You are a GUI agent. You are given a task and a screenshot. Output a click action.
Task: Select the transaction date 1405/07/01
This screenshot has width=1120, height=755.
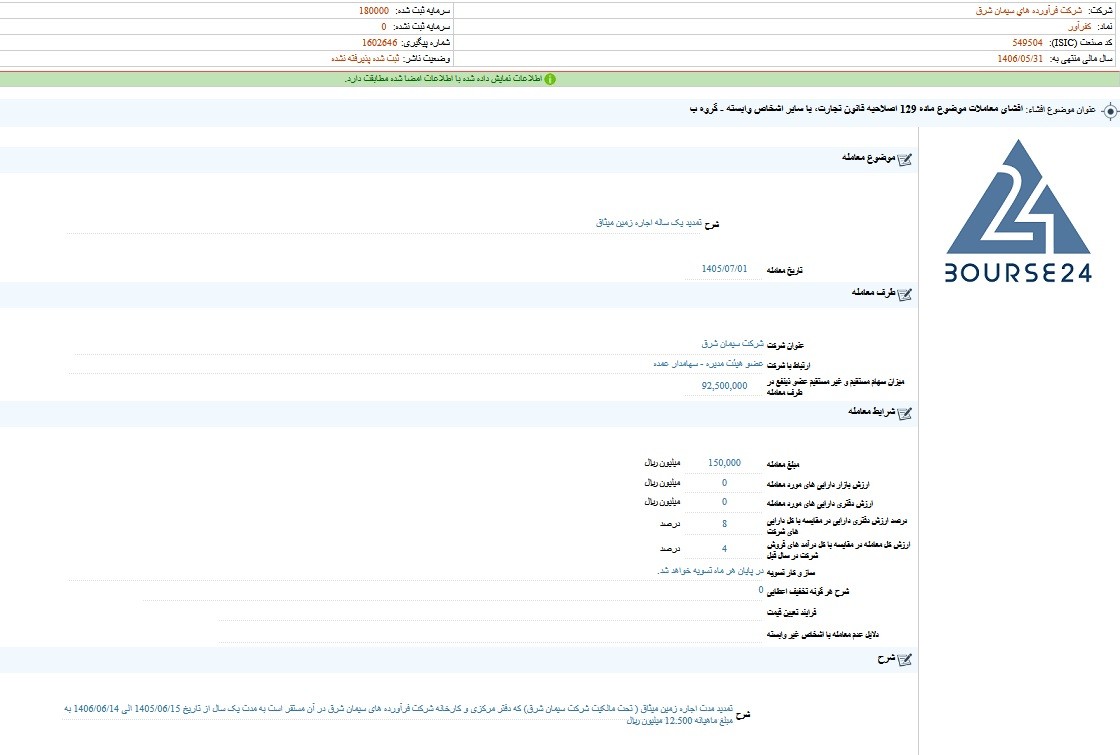(724, 269)
